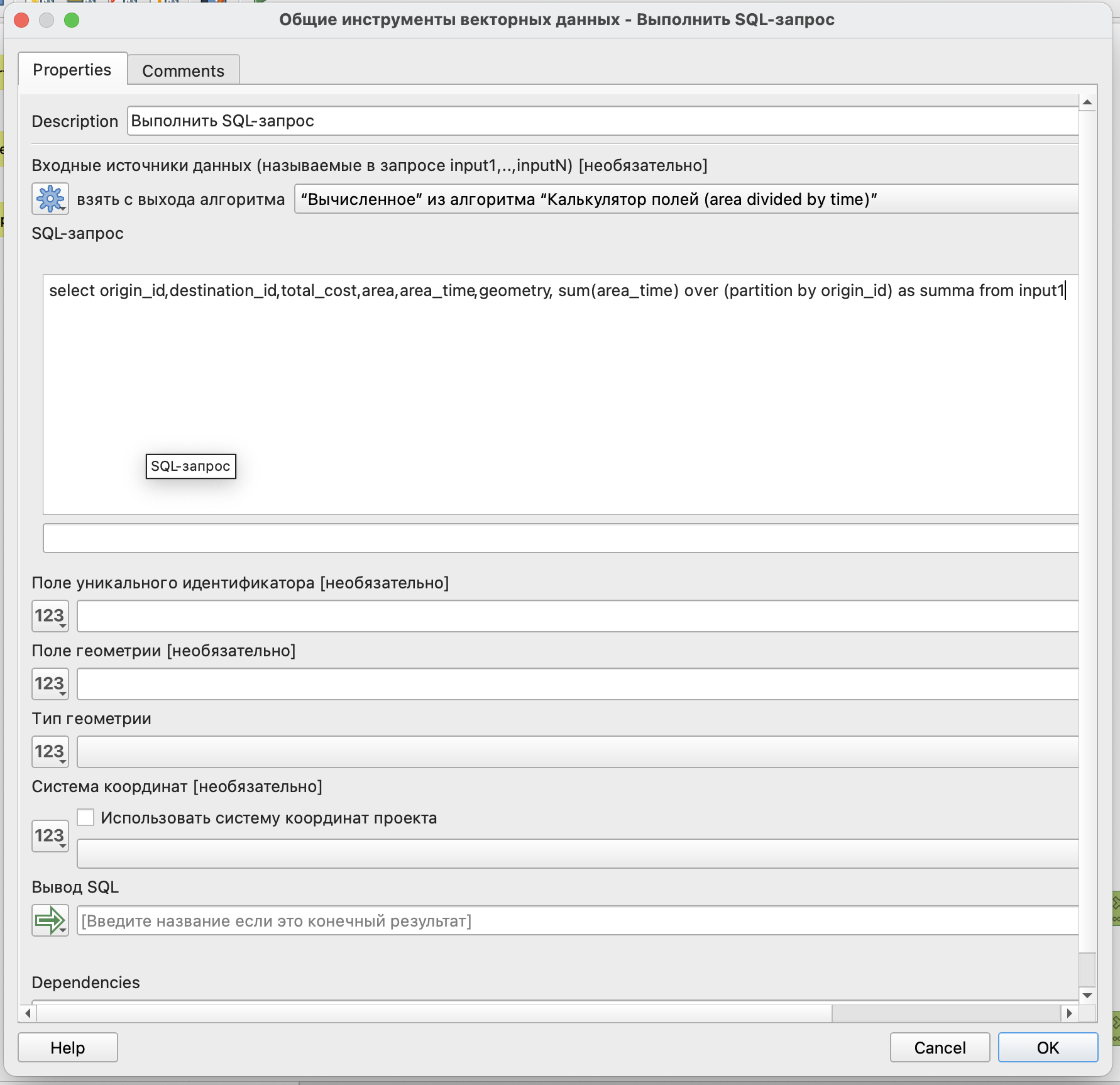This screenshot has width=1120, height=1085.
Task: Click in the Description text field
Action: point(603,121)
